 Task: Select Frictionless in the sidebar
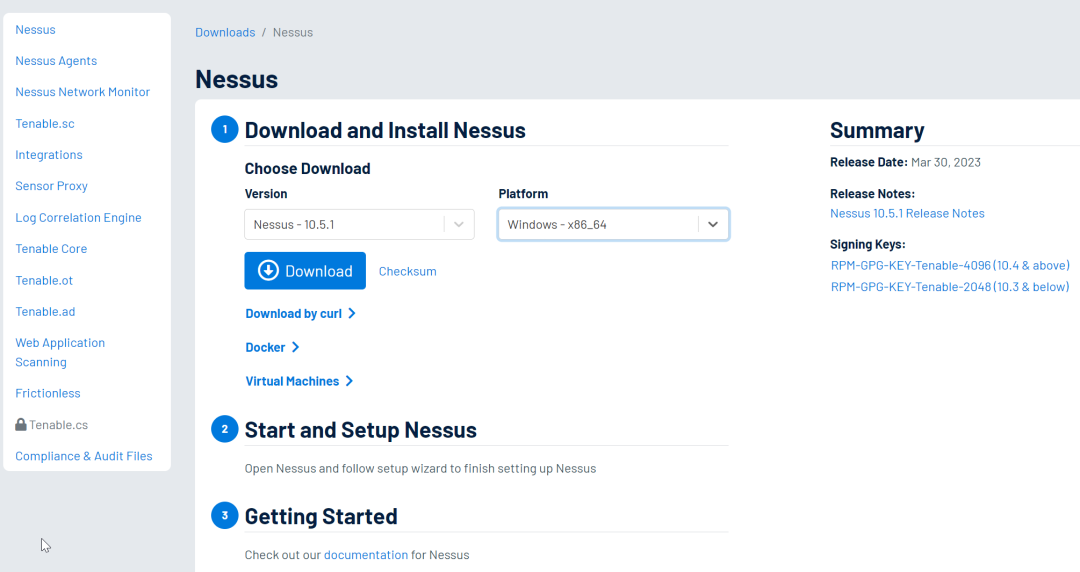pyautogui.click(x=48, y=393)
